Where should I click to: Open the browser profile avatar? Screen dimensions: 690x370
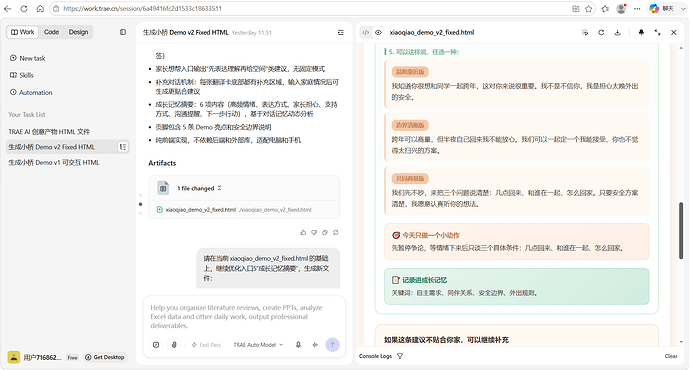tap(621, 8)
